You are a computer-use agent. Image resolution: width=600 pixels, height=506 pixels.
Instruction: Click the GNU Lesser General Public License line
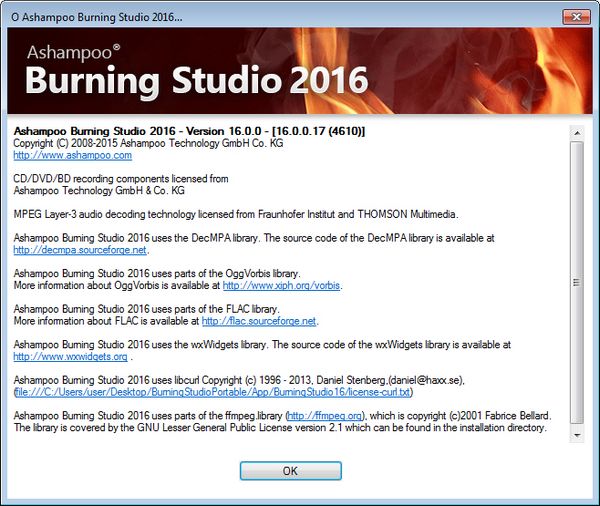coord(280,428)
